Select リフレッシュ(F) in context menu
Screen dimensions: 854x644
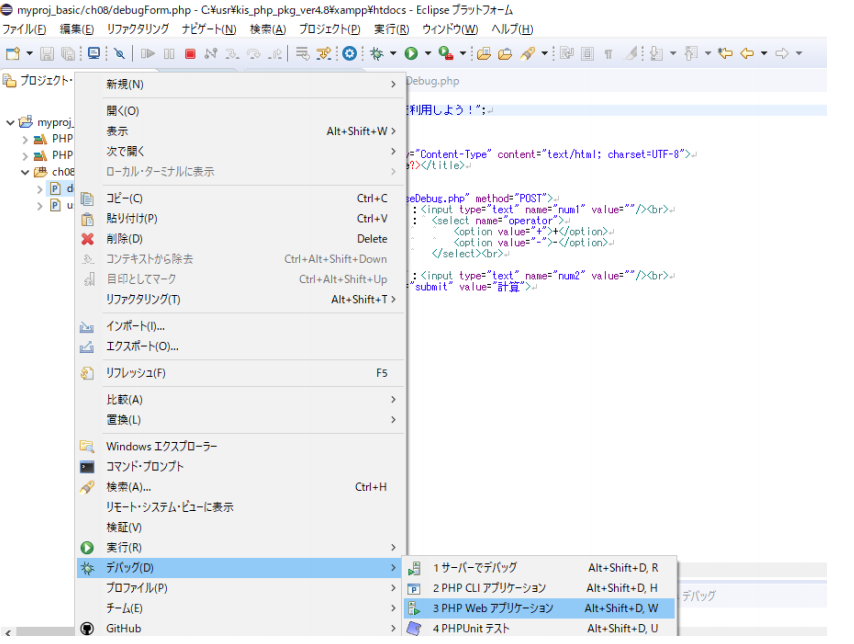coord(136,373)
